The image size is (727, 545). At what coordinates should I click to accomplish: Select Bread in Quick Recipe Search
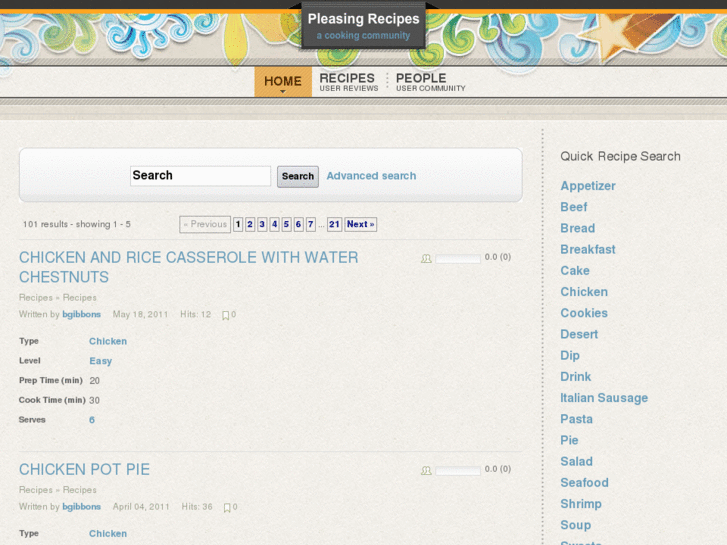pos(578,228)
